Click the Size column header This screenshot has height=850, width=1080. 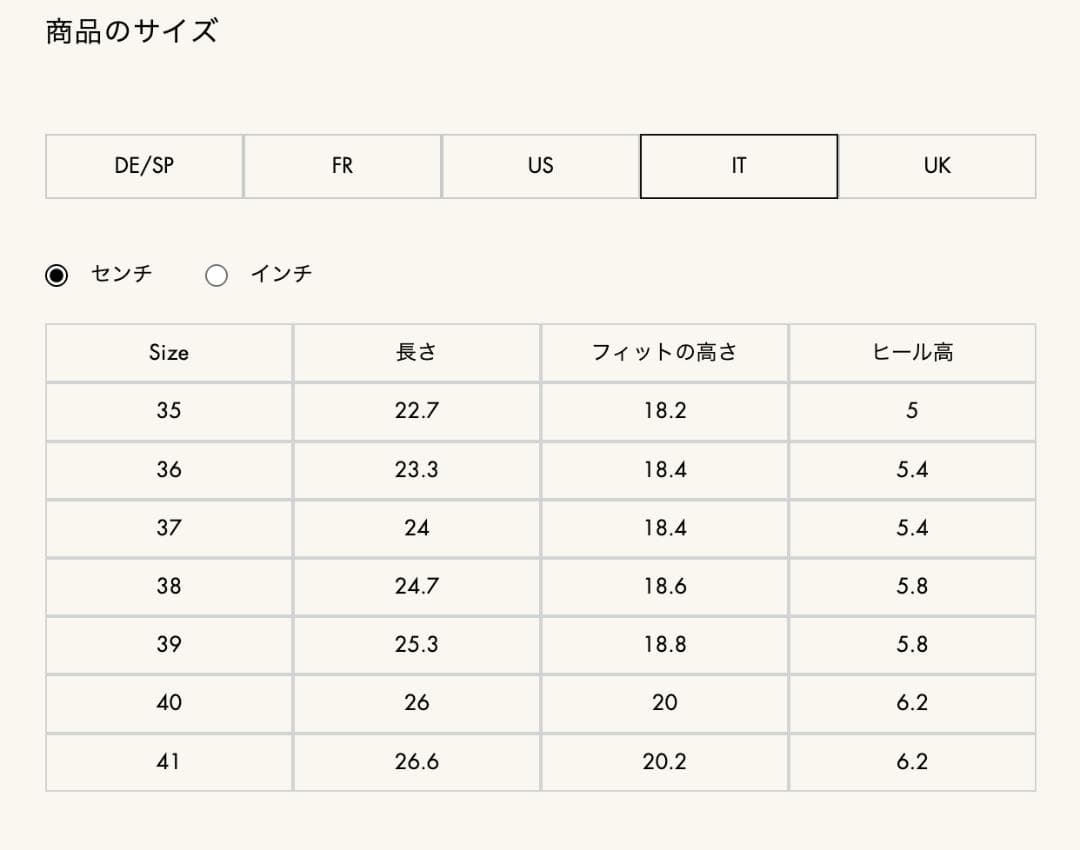[x=168, y=352]
